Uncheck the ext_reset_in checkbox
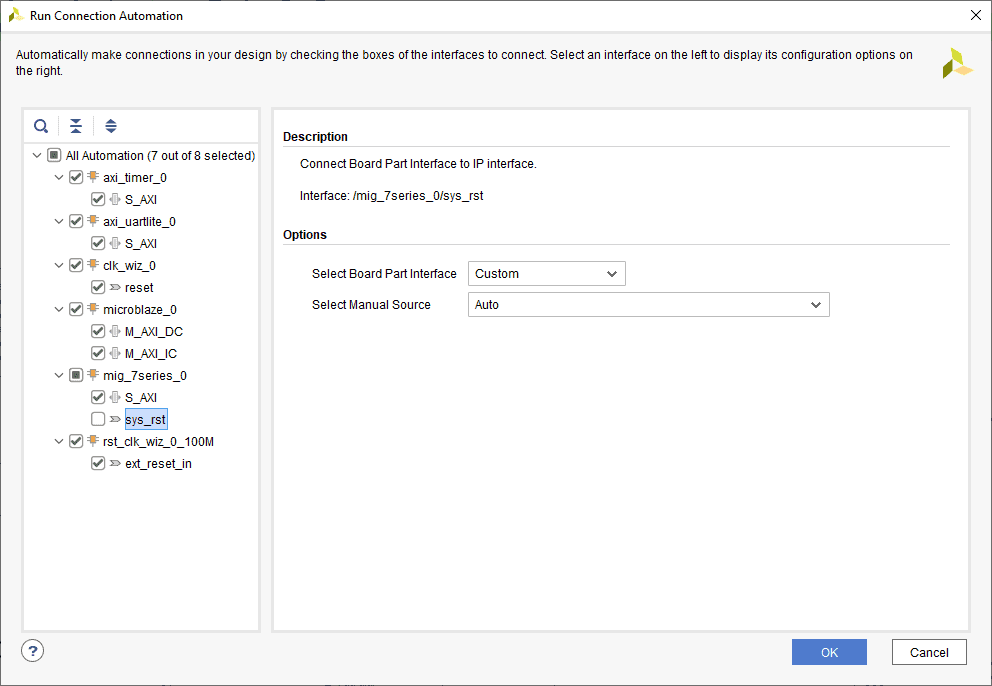 point(98,464)
